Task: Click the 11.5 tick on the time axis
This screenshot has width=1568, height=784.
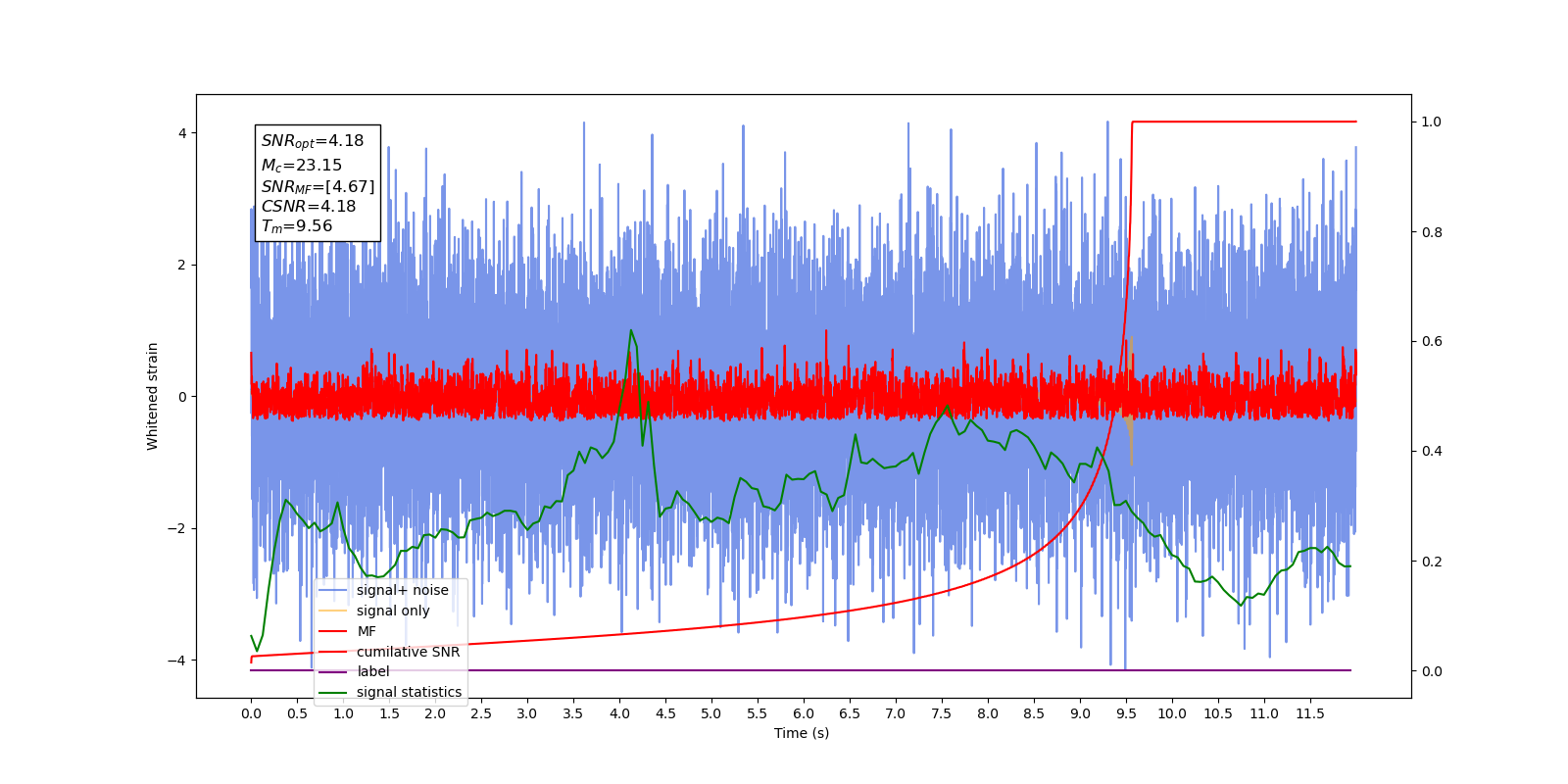Action: 1310,713
